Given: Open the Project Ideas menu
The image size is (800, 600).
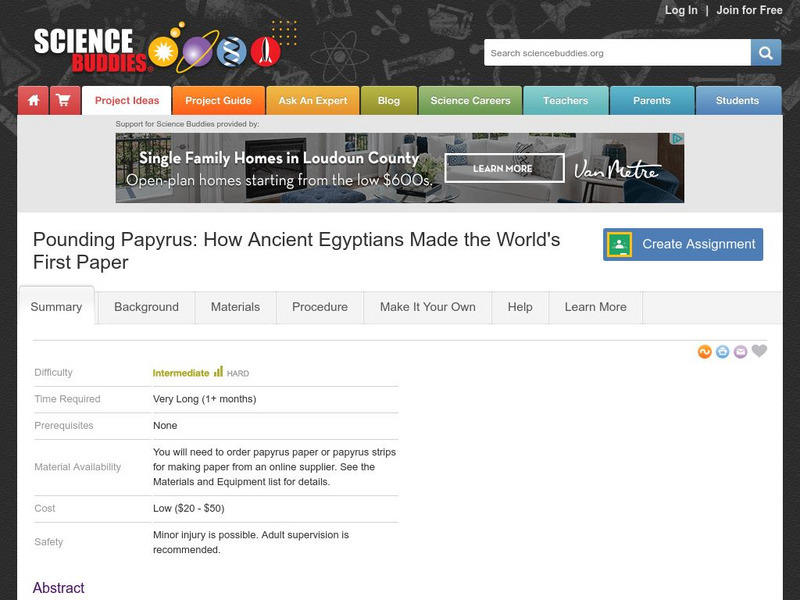Looking at the screenshot, I should 126,100.
